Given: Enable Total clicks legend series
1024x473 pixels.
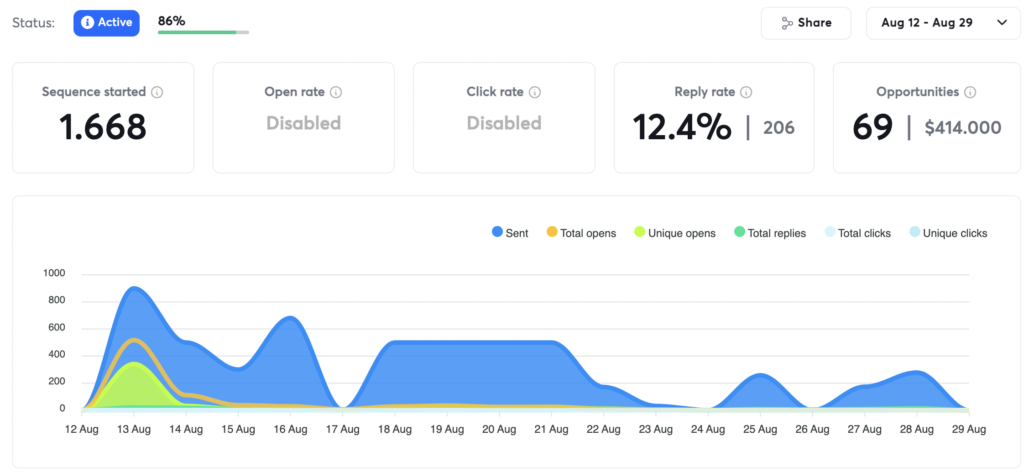Looking at the screenshot, I should pyautogui.click(x=856, y=233).
